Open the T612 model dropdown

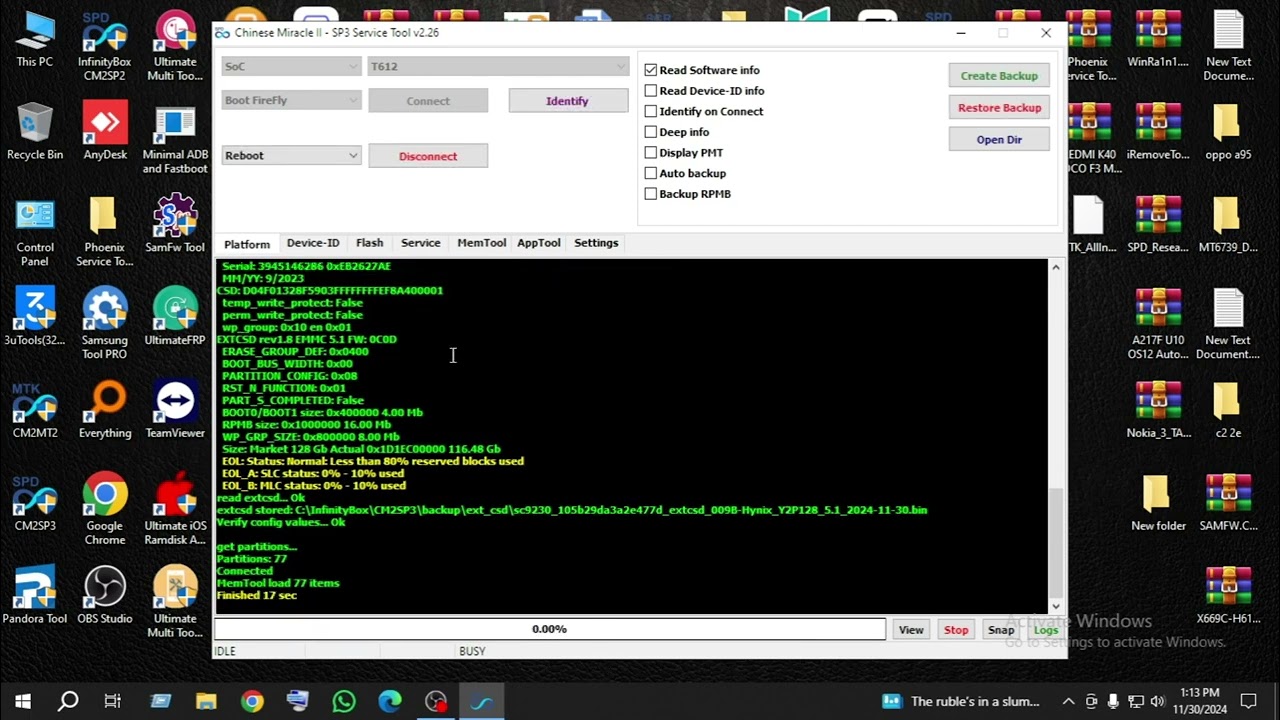point(498,66)
